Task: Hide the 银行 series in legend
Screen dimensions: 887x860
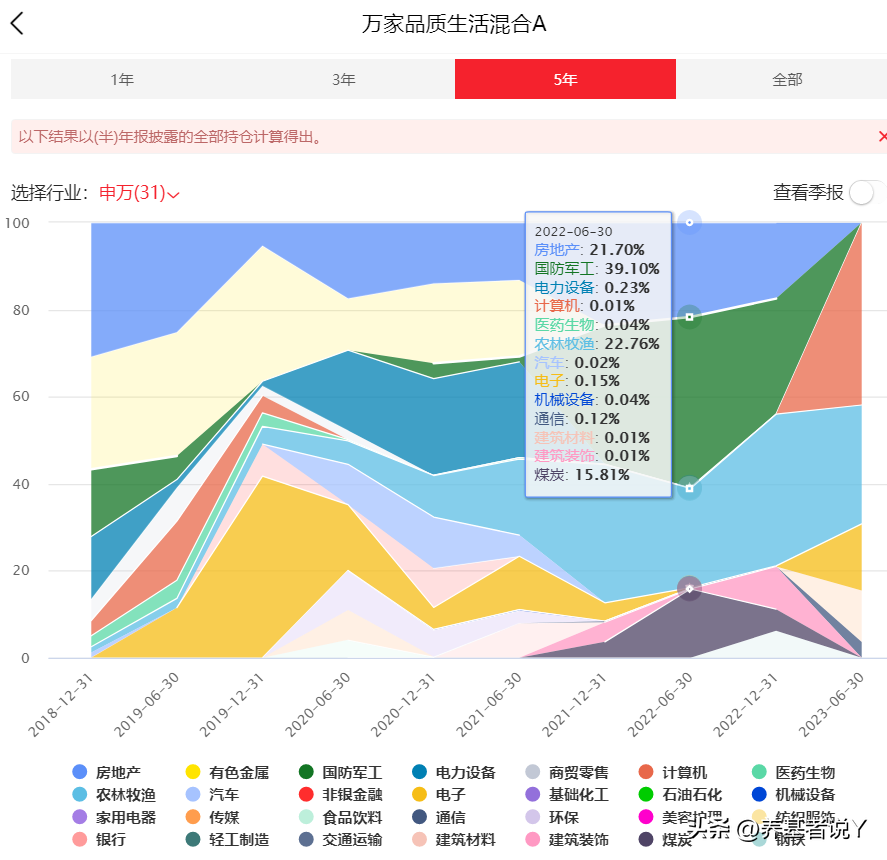Action: click(99, 840)
